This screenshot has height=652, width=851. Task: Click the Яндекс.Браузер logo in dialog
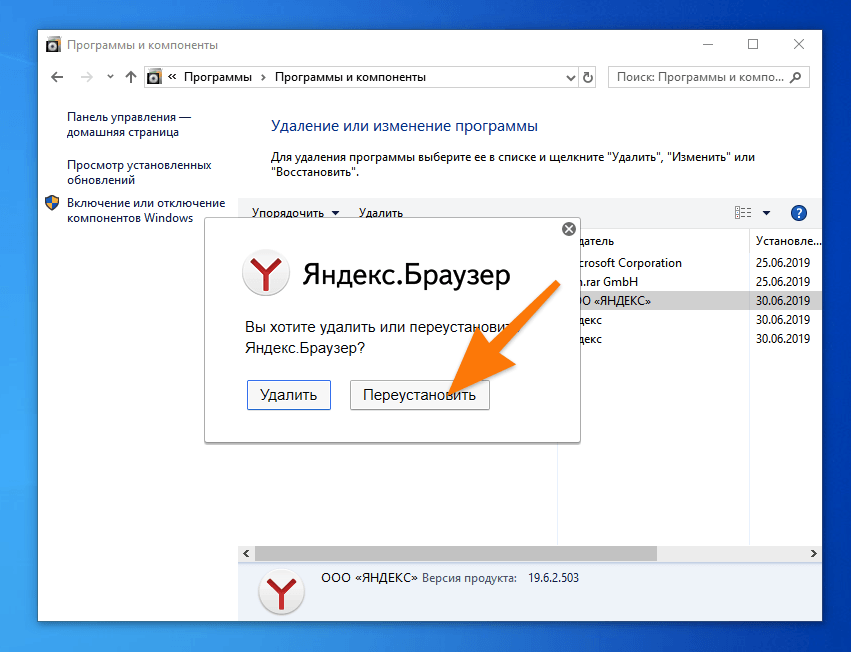(265, 273)
